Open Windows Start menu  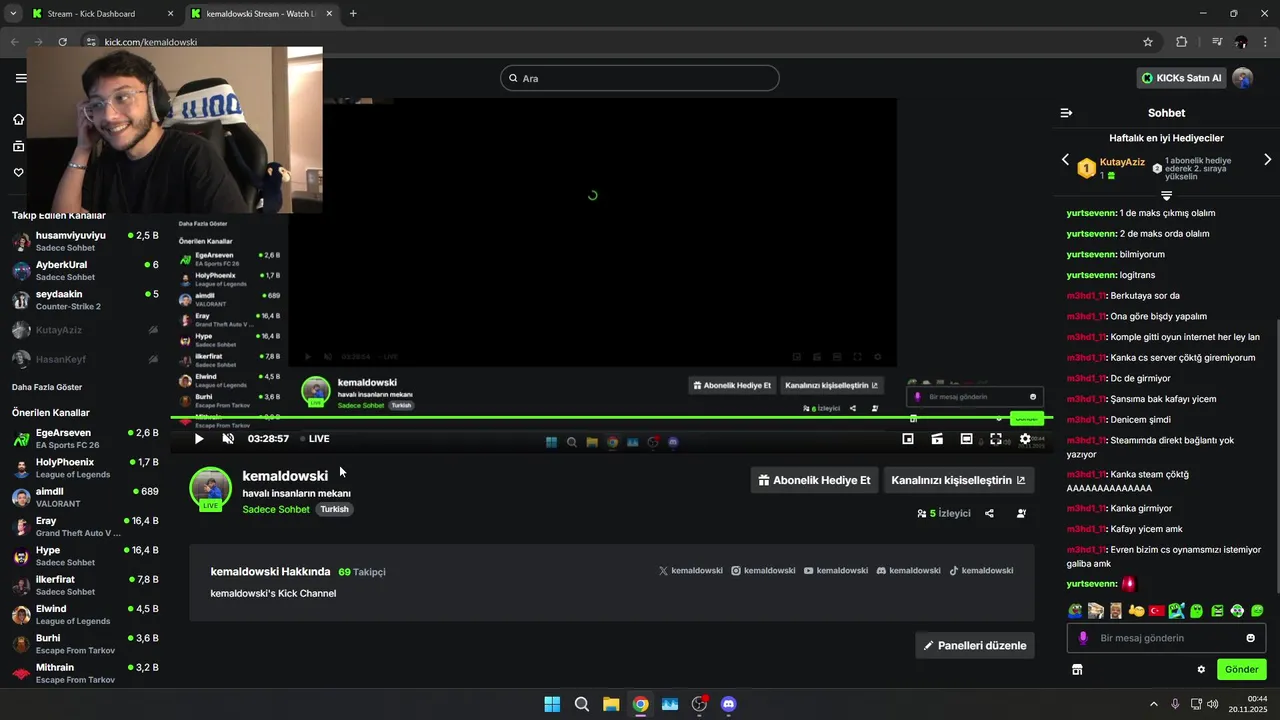click(x=552, y=704)
